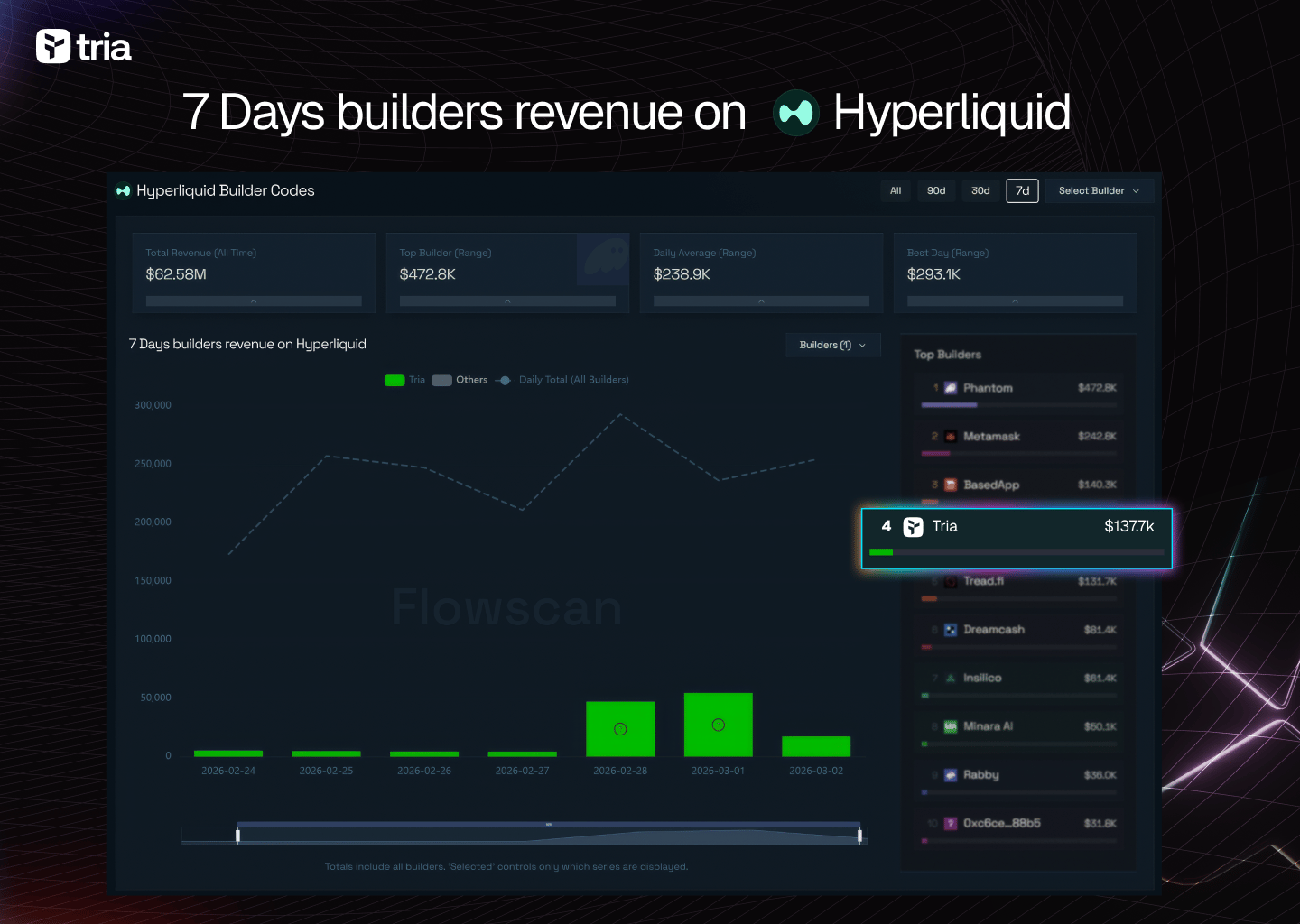The height and width of the screenshot is (924, 1300).
Task: Click the 0xc6ce...88b5 question mark icon
Action: (x=950, y=824)
